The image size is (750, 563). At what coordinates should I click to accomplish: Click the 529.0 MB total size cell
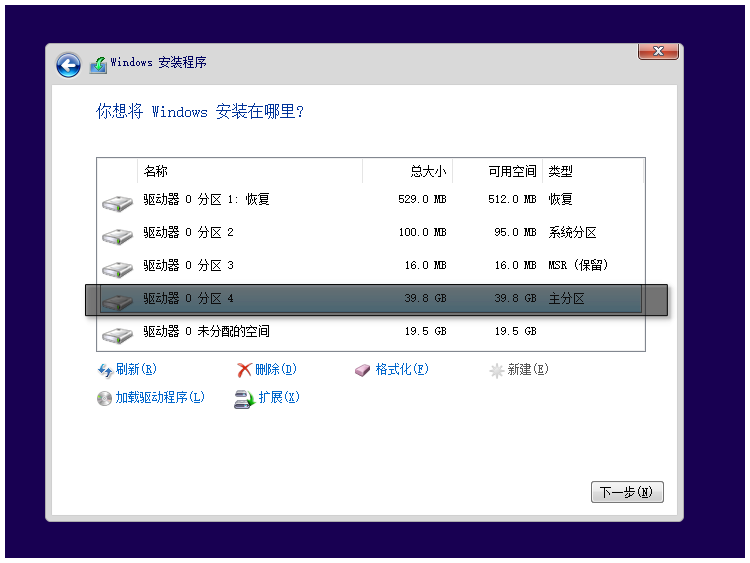[x=422, y=199]
